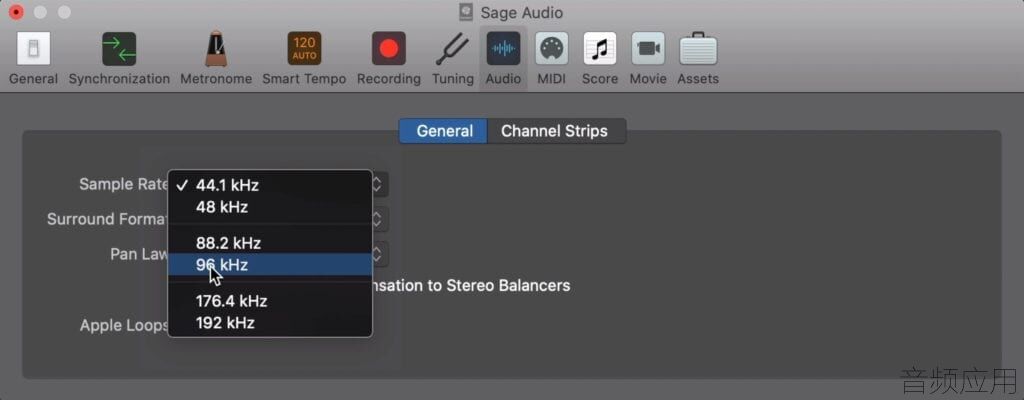Choose 88.2 kHz sample rate
This screenshot has width=1024, height=400.
coord(270,243)
